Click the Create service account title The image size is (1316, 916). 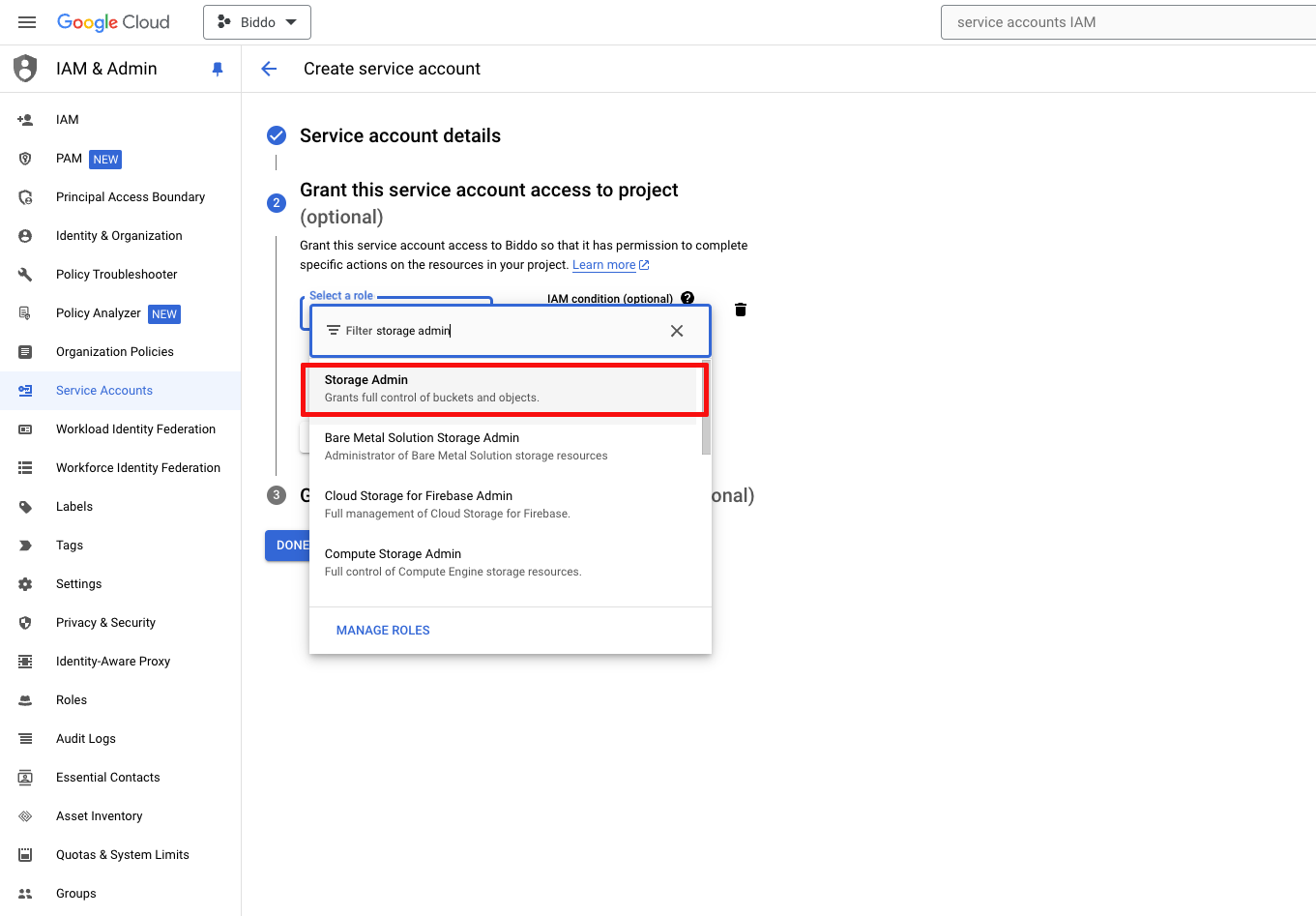(392, 69)
